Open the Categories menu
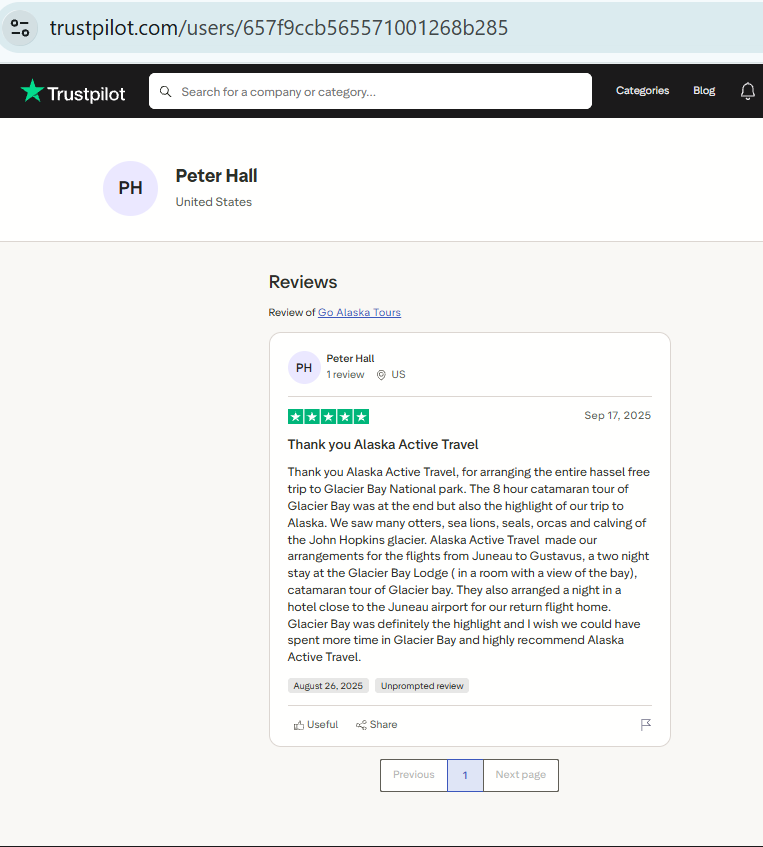This screenshot has width=763, height=847. click(642, 91)
